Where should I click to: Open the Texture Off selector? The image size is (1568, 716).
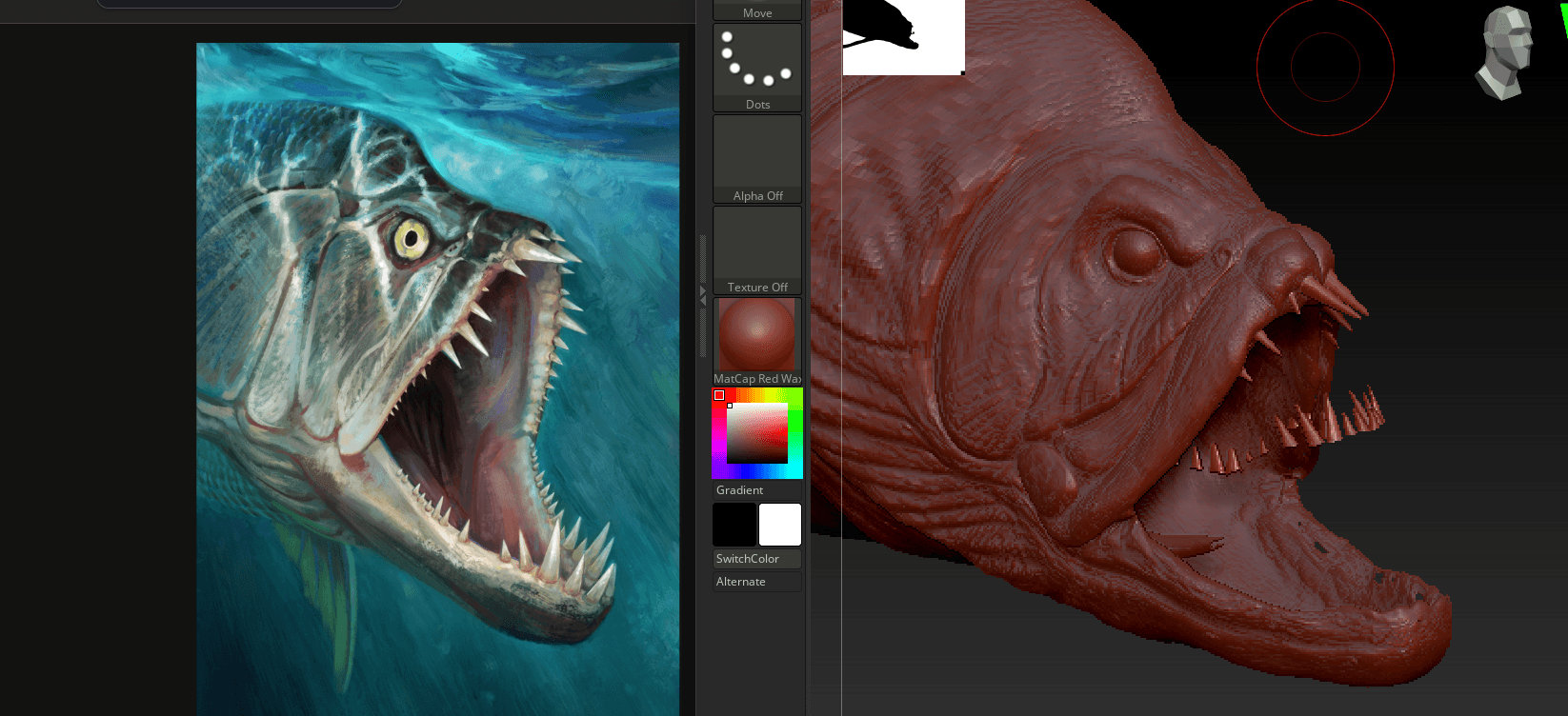pyautogui.click(x=757, y=249)
